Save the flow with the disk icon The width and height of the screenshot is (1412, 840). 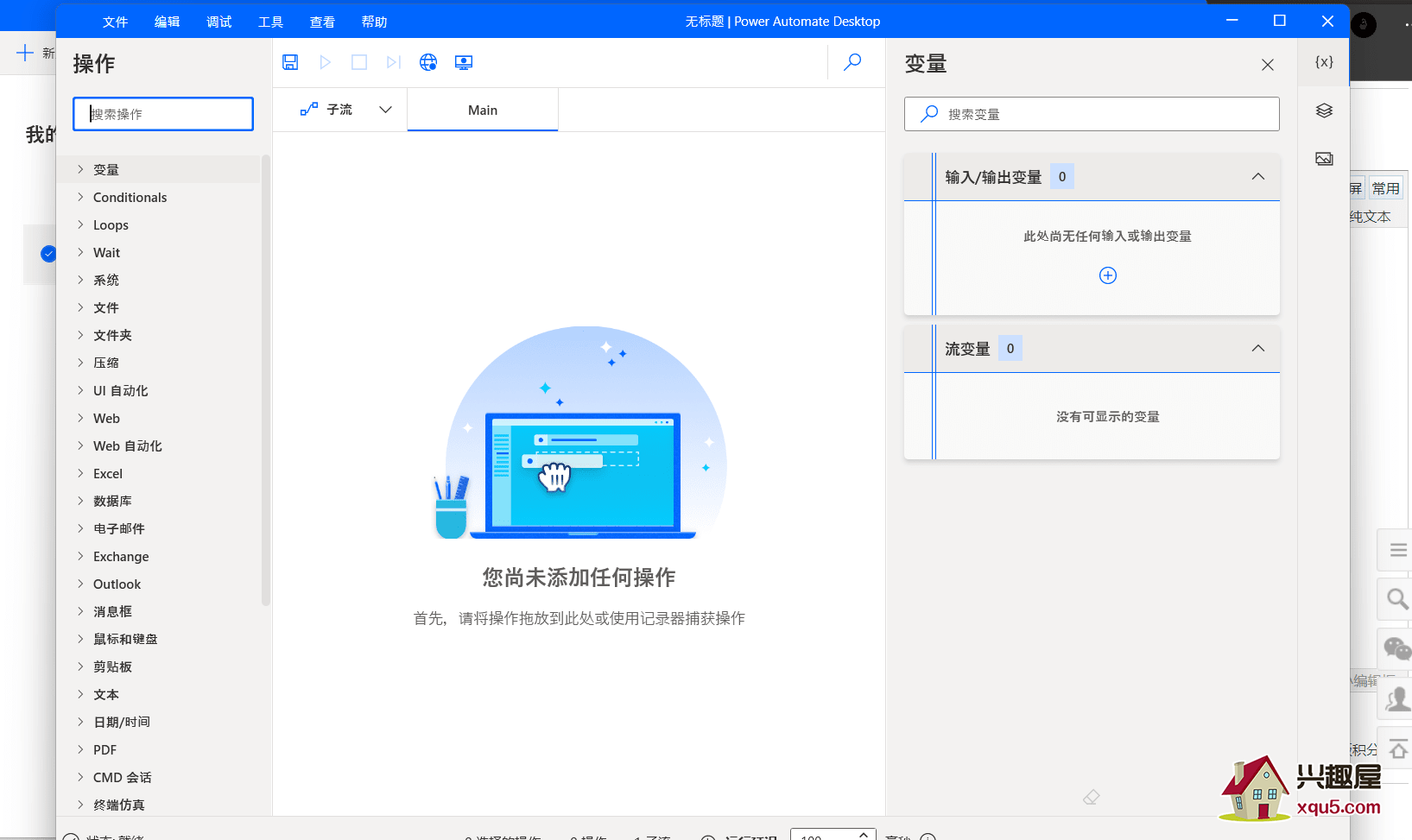pos(290,62)
